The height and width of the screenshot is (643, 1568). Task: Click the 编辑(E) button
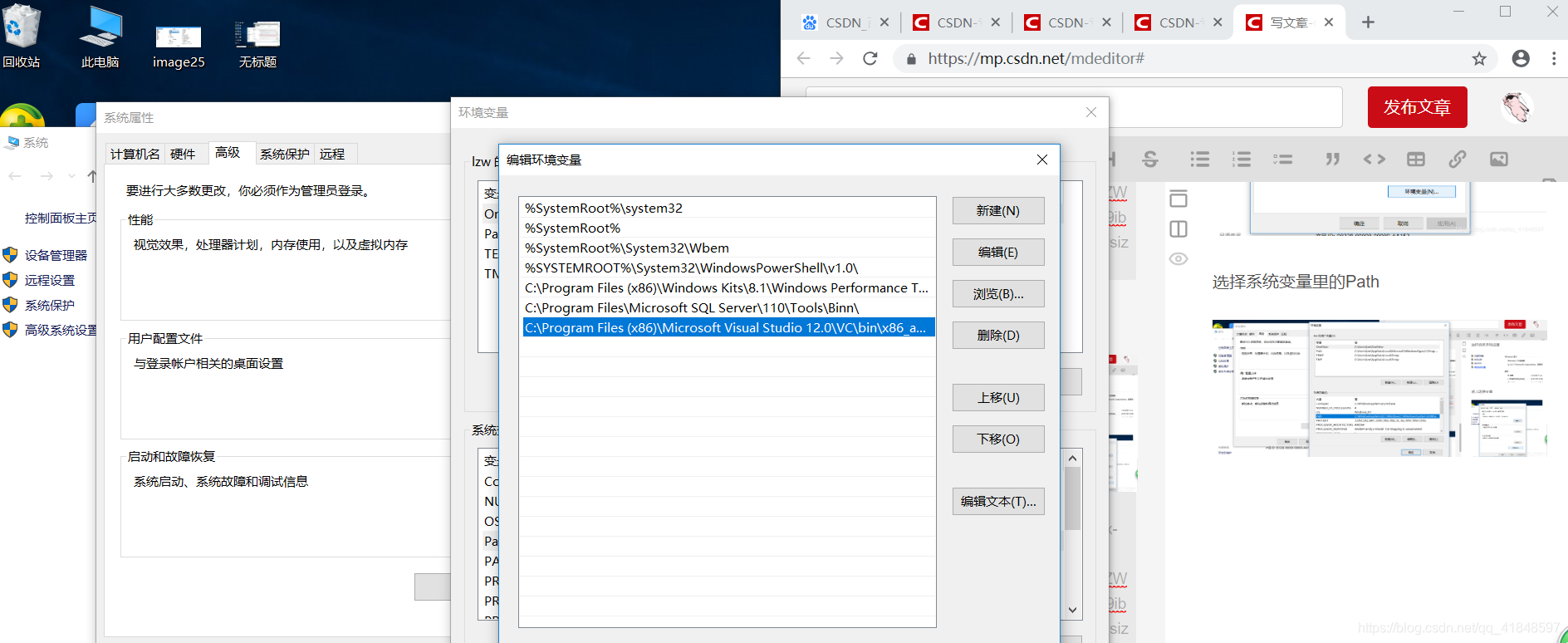(998, 253)
